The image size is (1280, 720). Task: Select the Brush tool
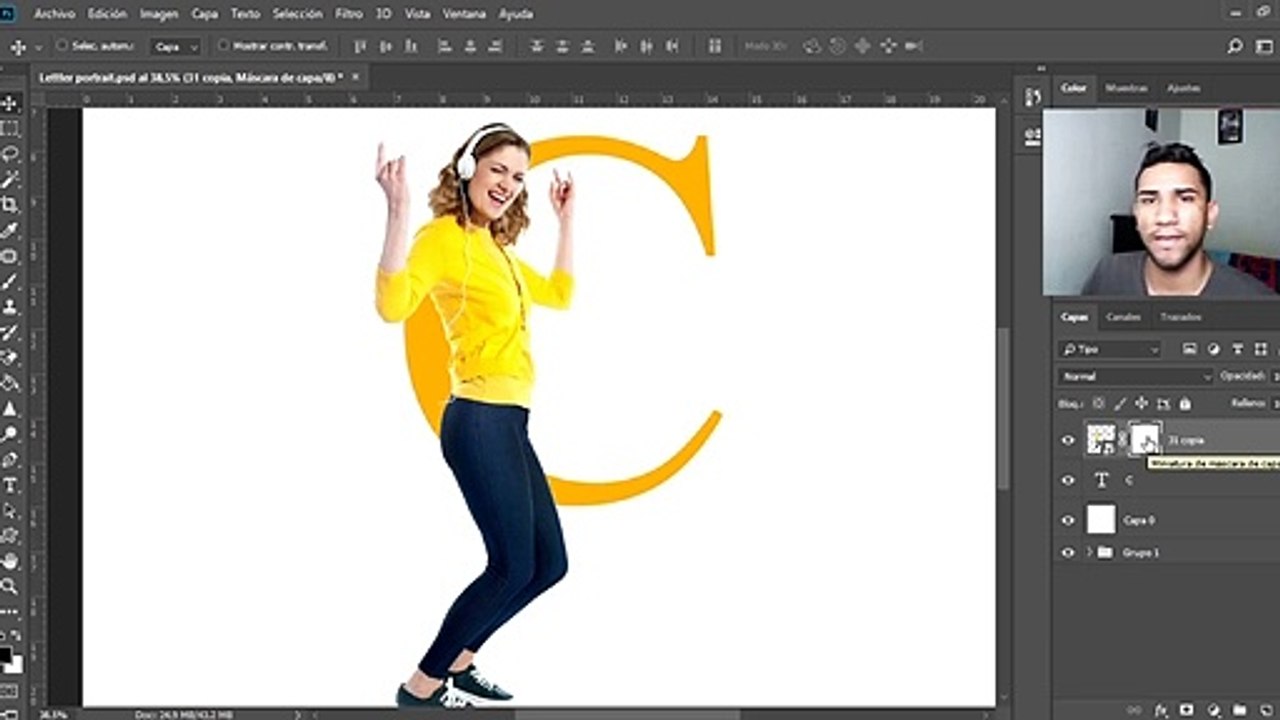click(x=10, y=282)
